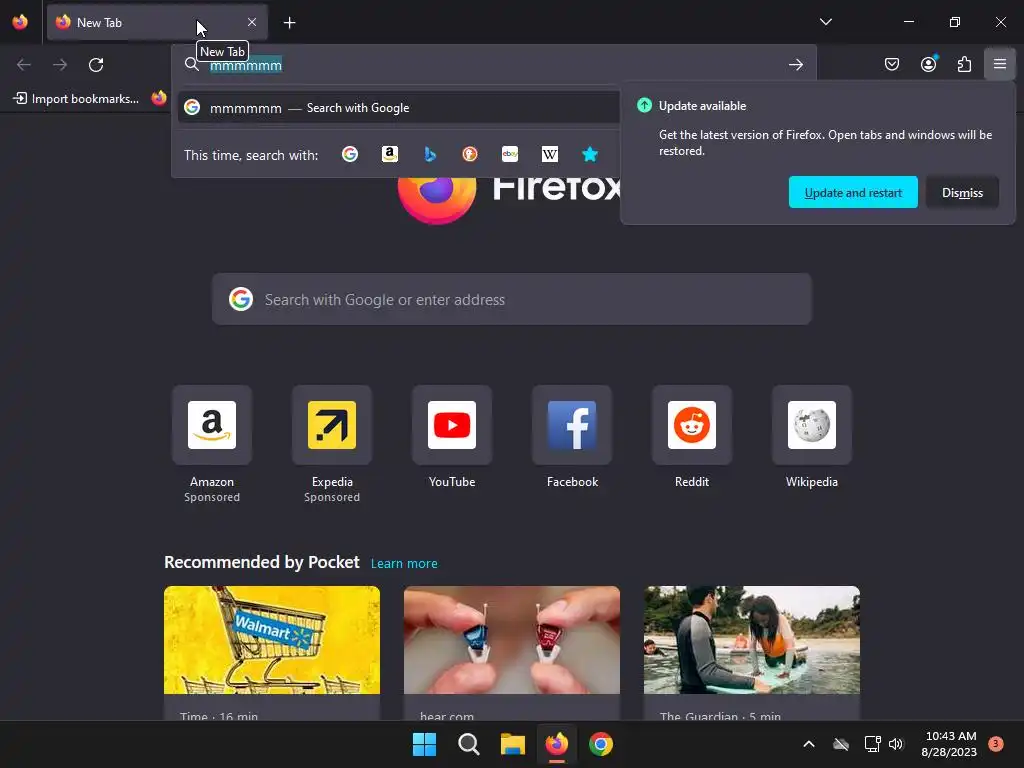This screenshot has width=1024, height=768.
Task: Search this time with Amazon
Action: point(390,154)
